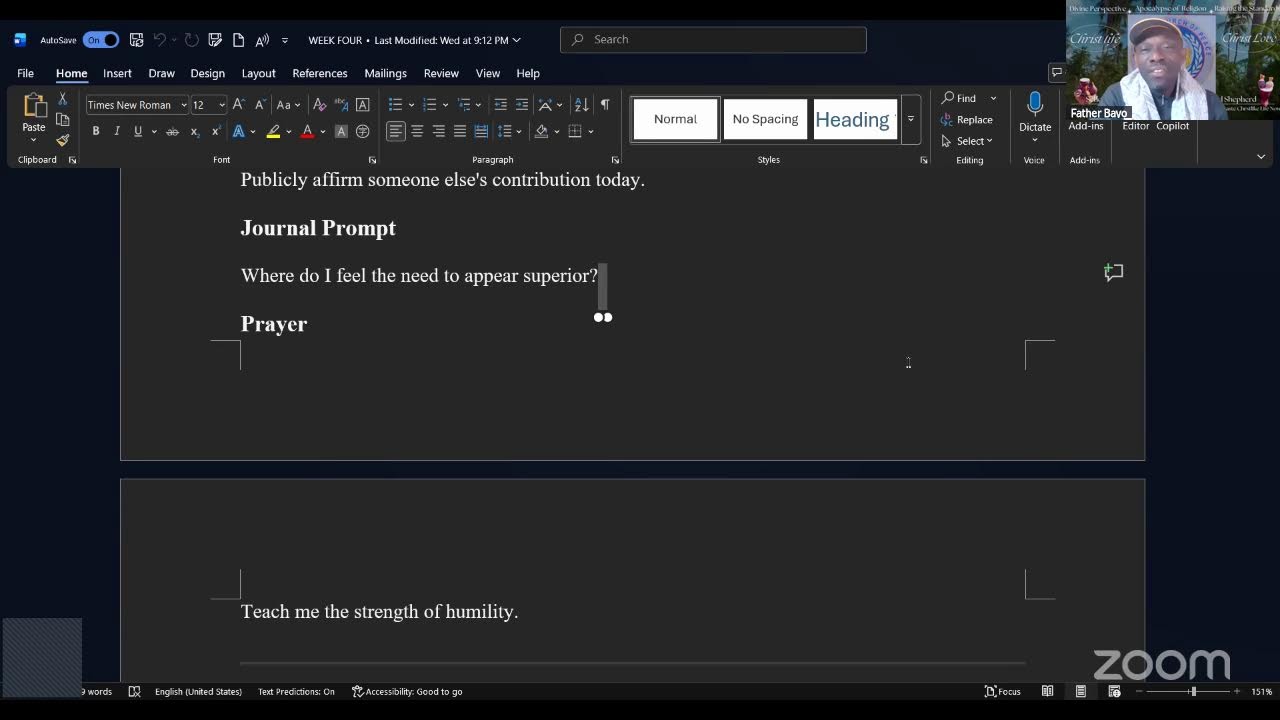Activate the Format Painter brush
This screenshot has width=1280, height=720.
point(62,140)
